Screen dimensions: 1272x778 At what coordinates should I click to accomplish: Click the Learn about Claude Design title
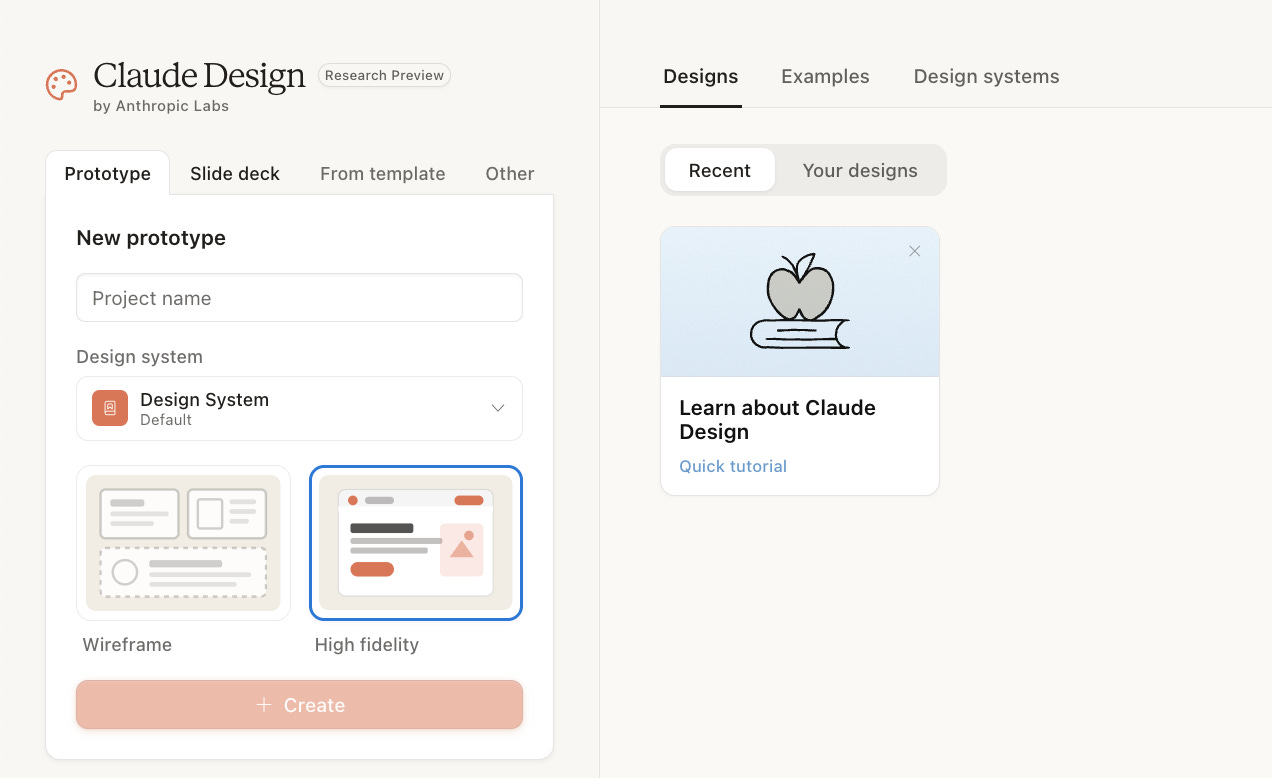click(777, 420)
